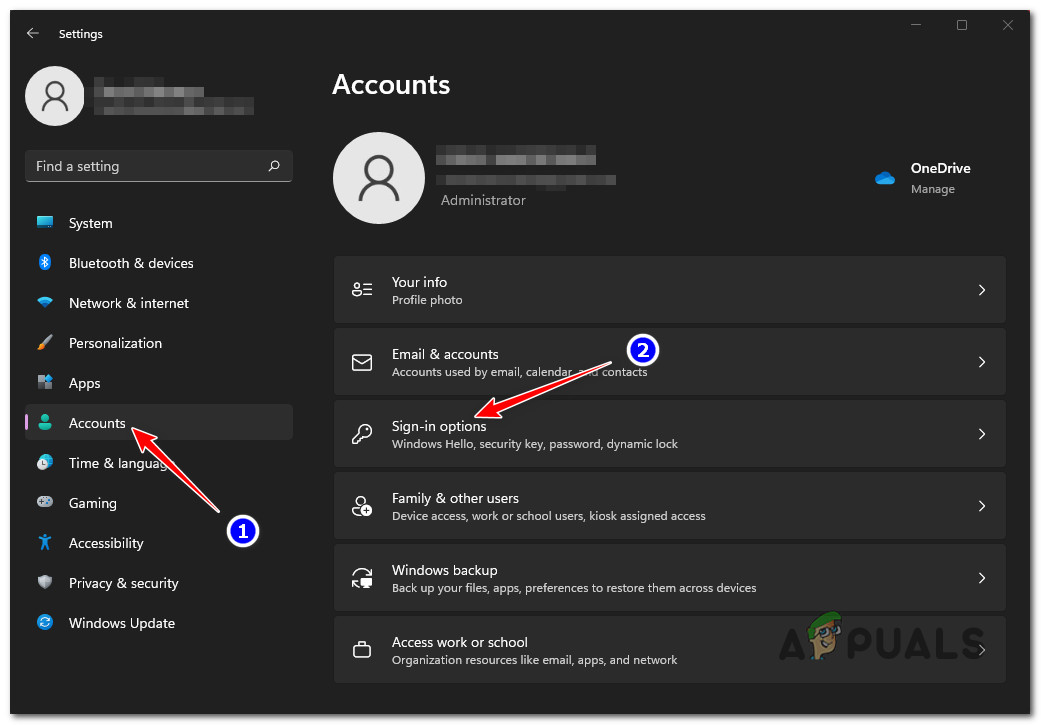
Task: Click the search magnifier icon
Action: [274, 166]
